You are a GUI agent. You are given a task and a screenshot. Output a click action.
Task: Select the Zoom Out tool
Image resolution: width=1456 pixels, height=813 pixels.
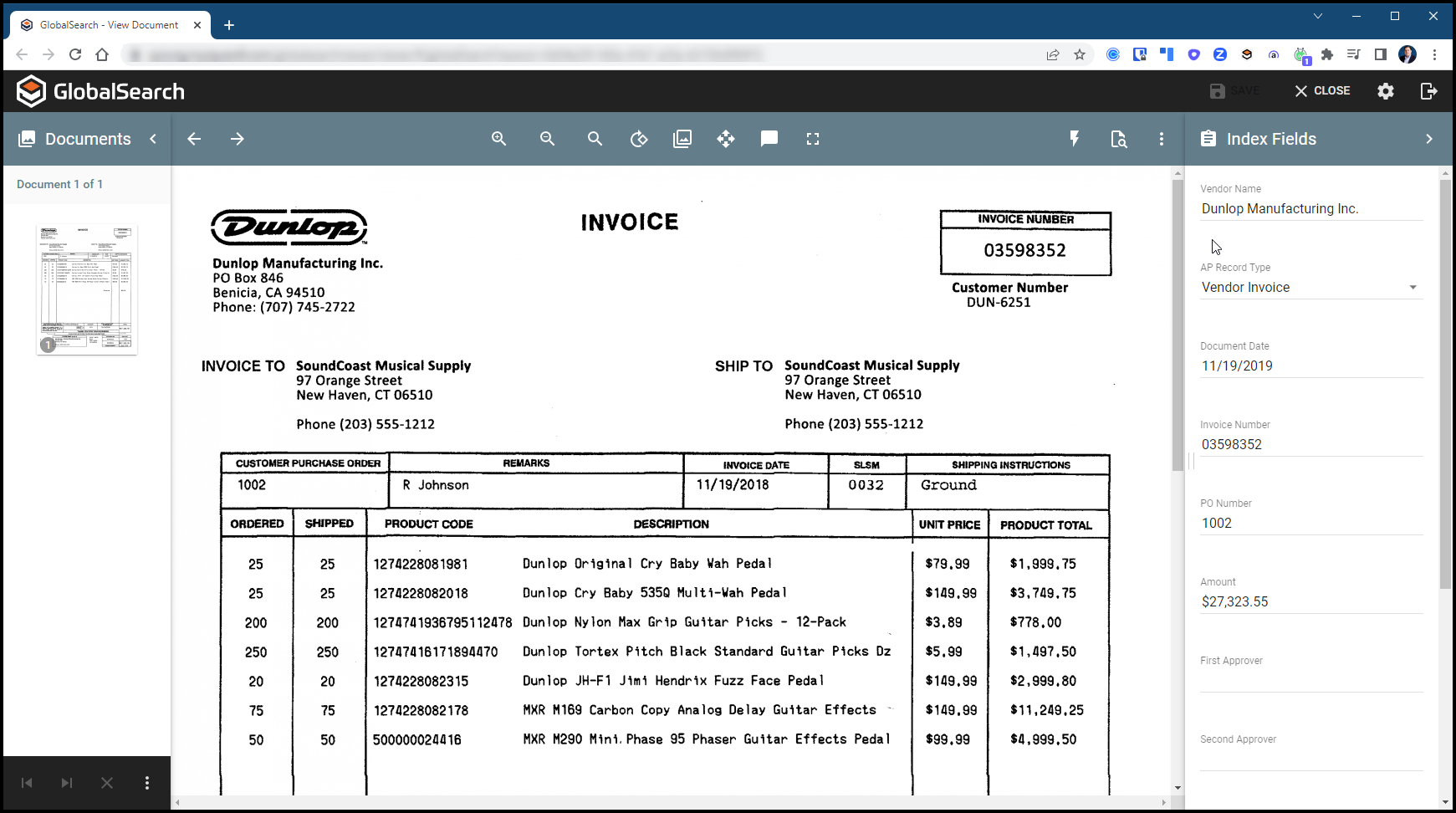click(x=547, y=139)
